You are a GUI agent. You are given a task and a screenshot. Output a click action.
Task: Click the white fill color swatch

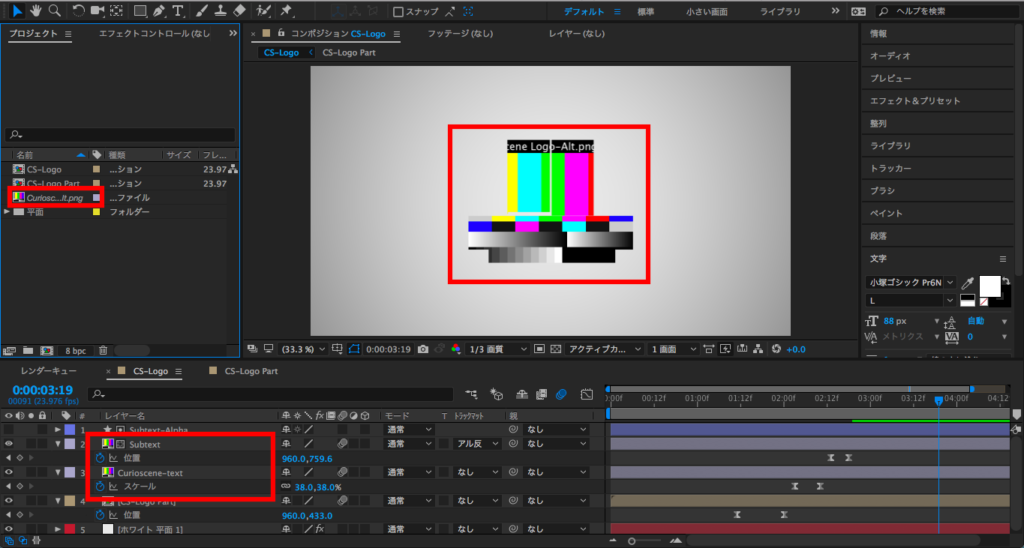pyautogui.click(x=989, y=287)
